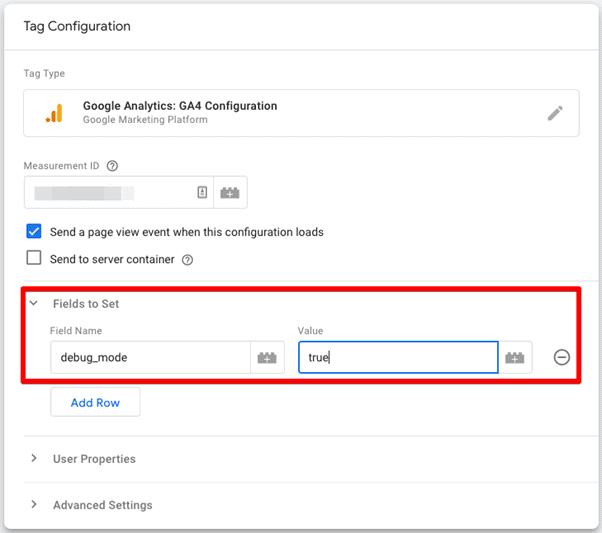Click the pencil edit icon for Tag Type
The image size is (602, 533).
555,113
